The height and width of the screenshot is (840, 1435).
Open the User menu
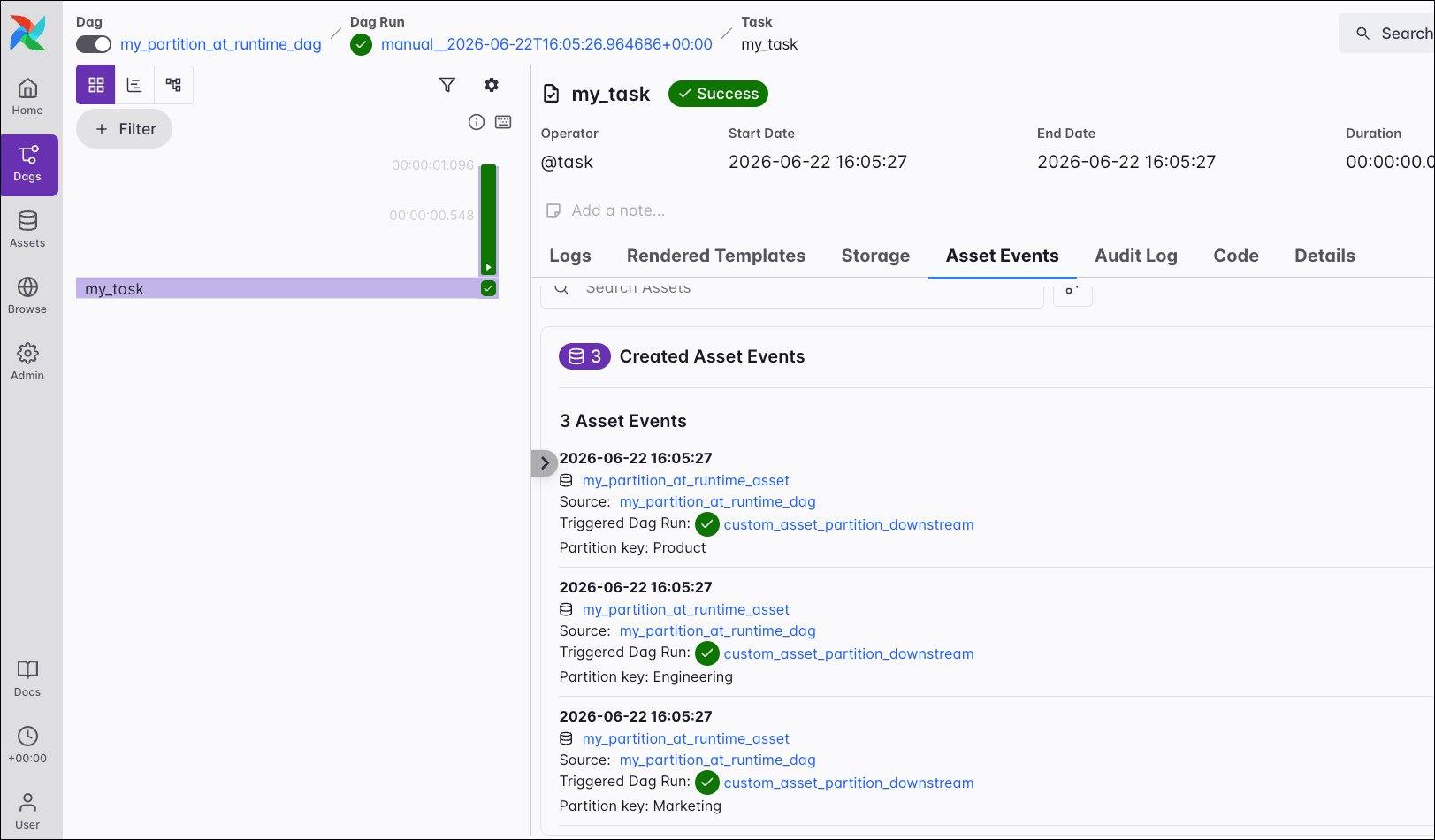click(x=27, y=812)
